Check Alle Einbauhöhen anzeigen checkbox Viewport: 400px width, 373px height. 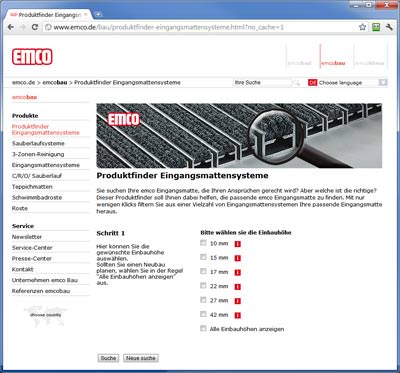click(203, 329)
